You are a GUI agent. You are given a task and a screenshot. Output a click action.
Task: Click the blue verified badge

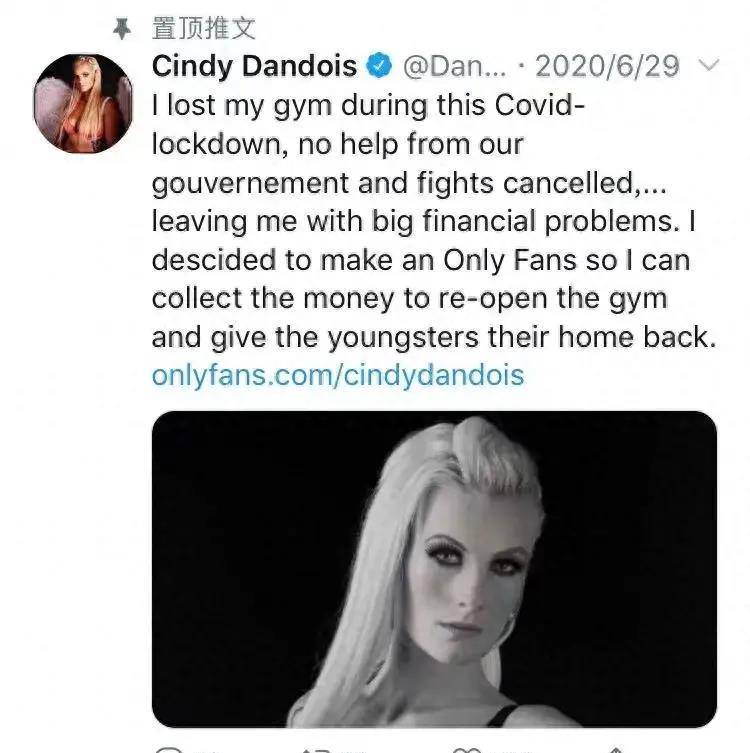pyautogui.click(x=379, y=65)
